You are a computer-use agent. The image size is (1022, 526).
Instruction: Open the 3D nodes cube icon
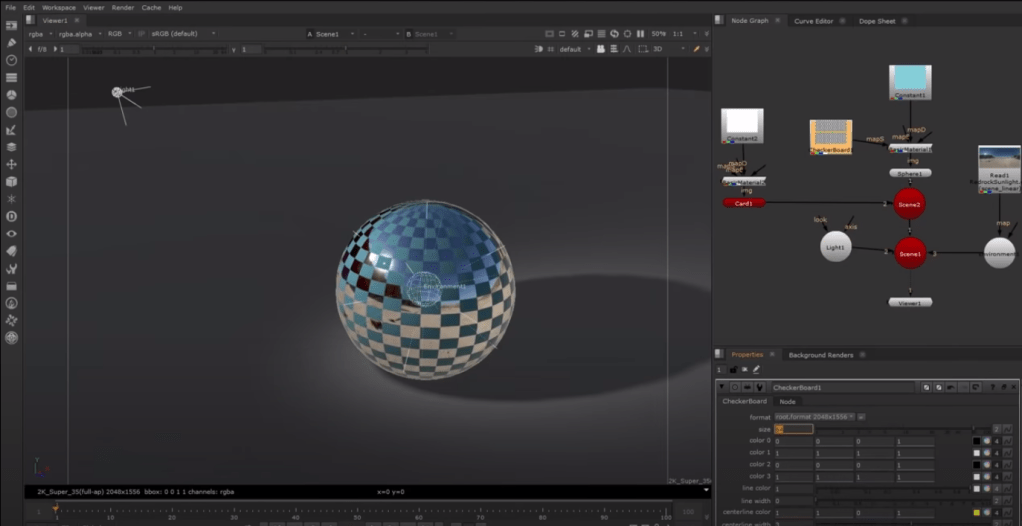coord(12,182)
